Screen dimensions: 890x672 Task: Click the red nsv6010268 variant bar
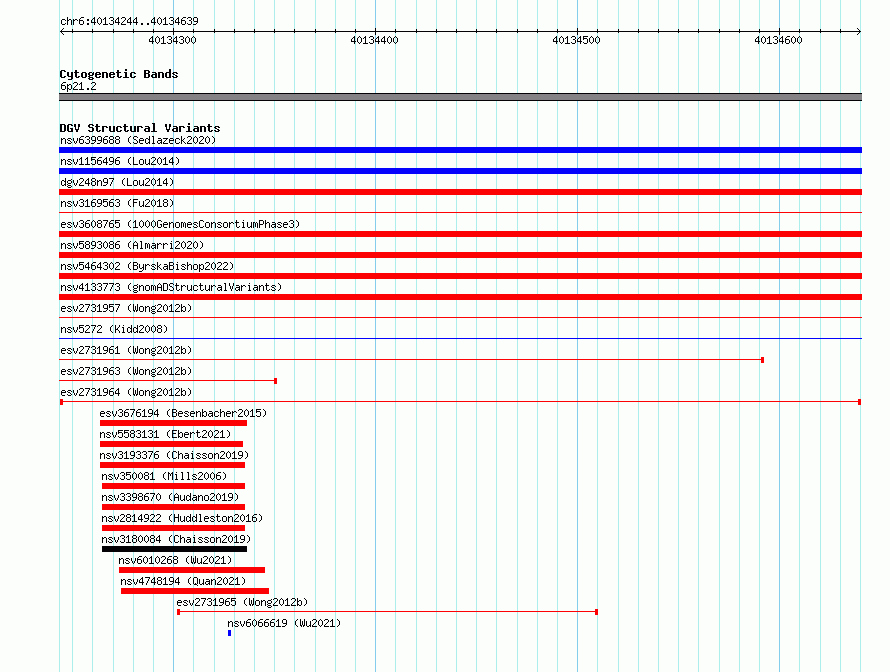(x=192, y=570)
